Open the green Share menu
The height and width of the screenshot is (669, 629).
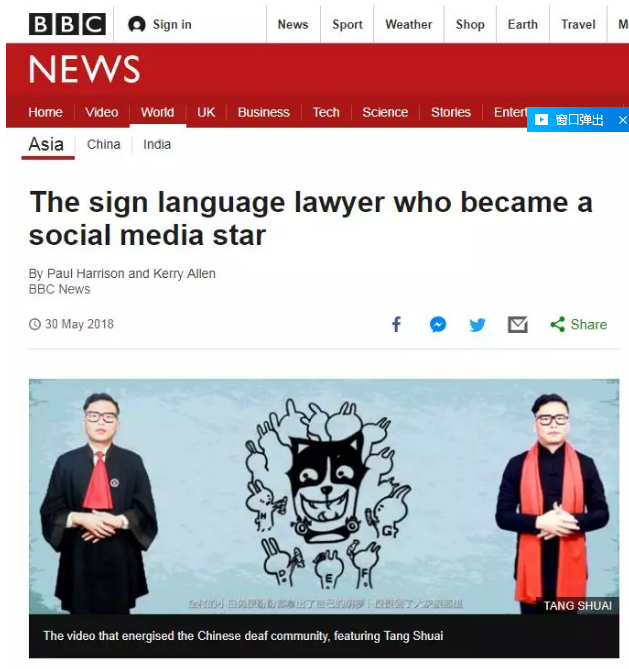(579, 324)
